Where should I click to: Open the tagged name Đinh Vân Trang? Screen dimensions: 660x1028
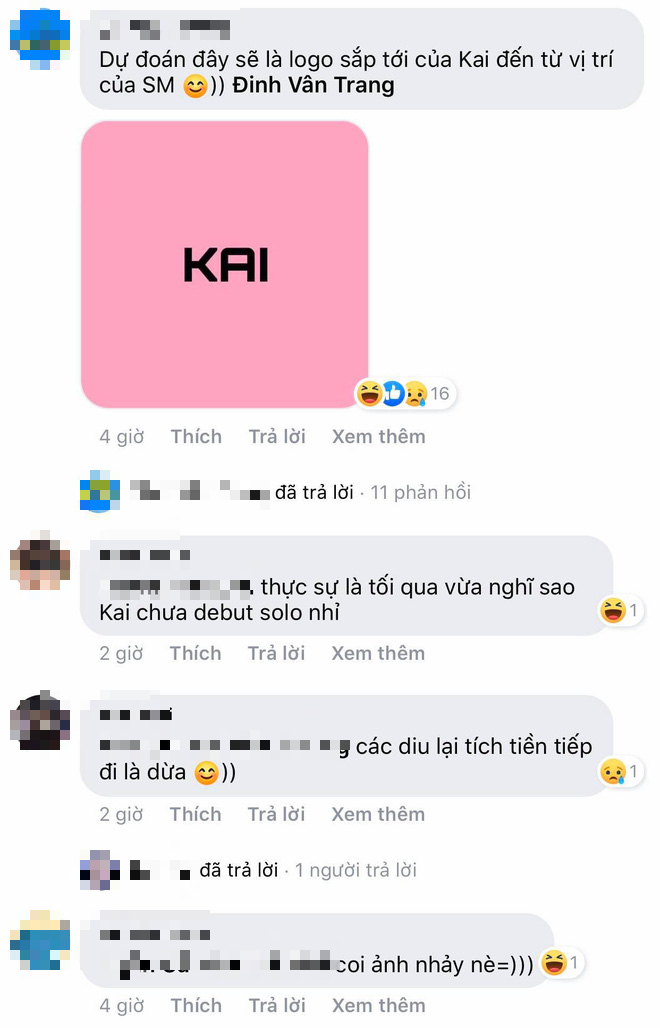314,85
